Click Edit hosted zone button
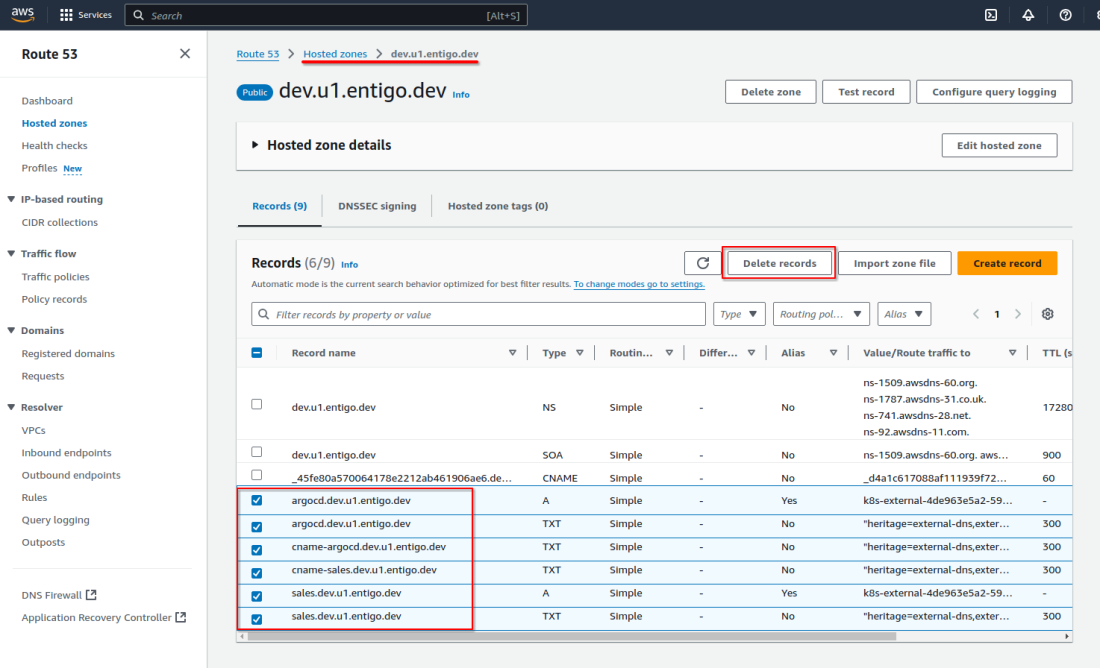The height and width of the screenshot is (668, 1100). 999,145
